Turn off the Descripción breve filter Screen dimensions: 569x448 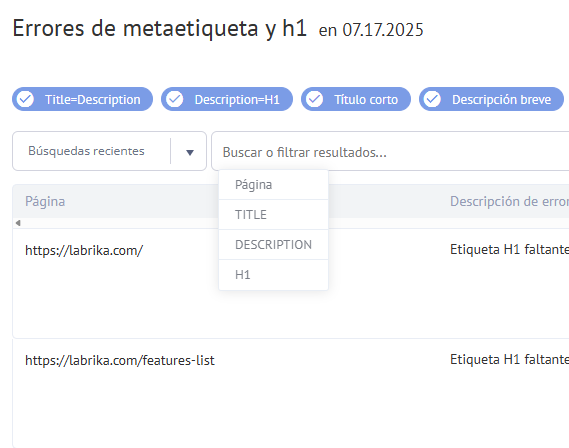click(x=491, y=99)
